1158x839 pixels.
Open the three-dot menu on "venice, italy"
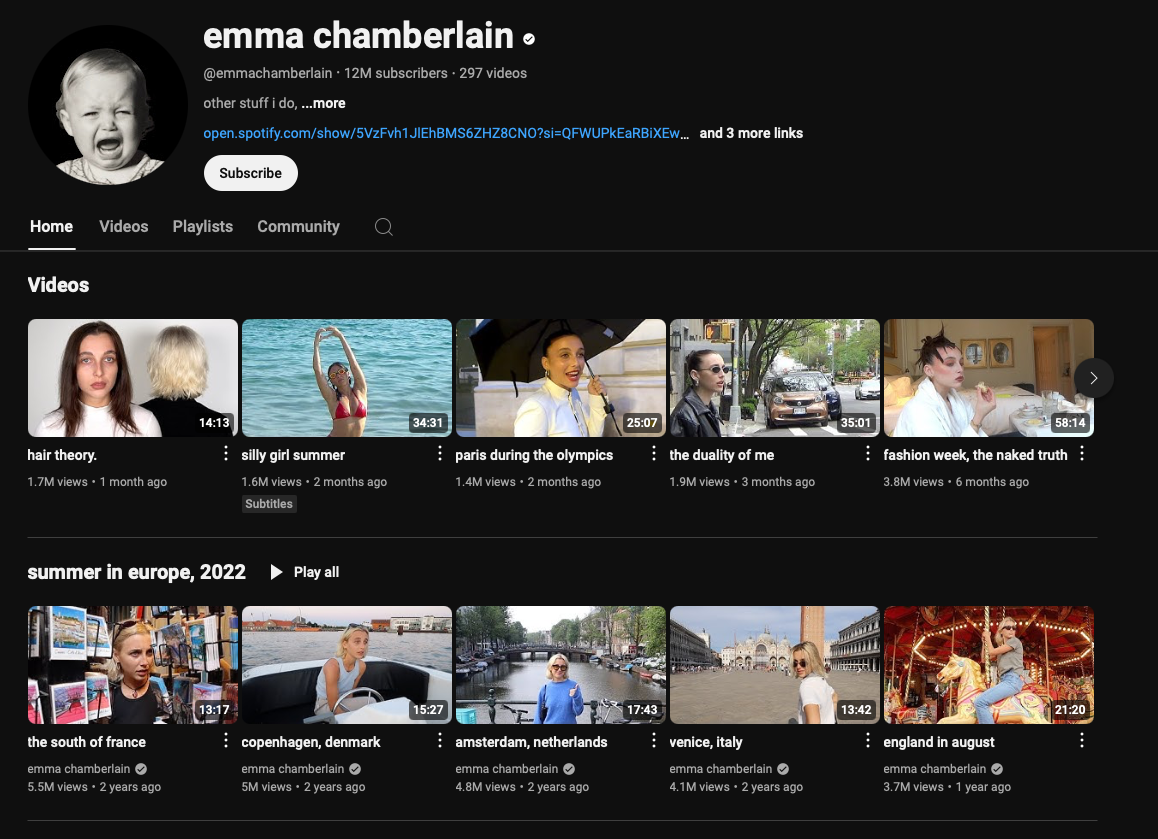(x=867, y=741)
